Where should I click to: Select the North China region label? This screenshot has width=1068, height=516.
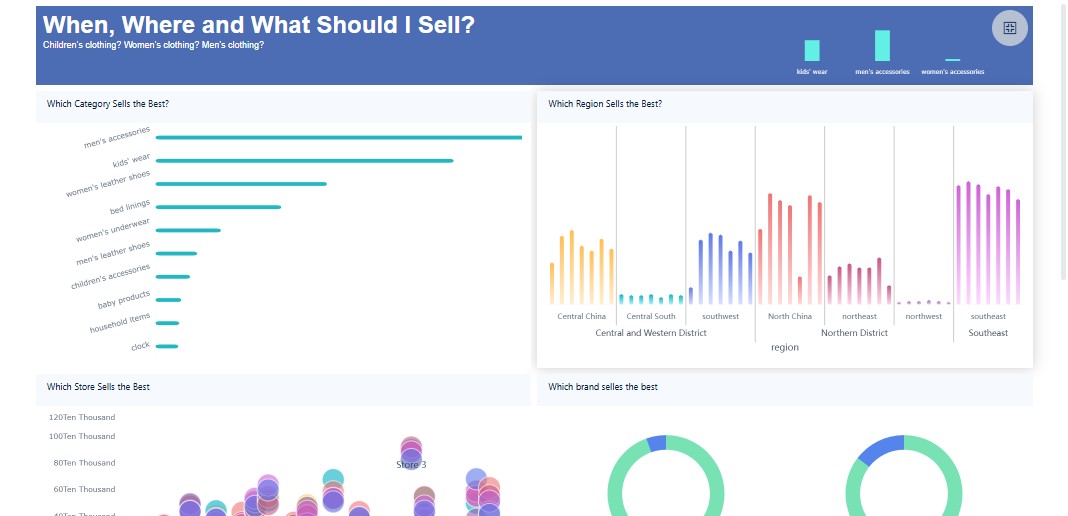[x=790, y=316]
